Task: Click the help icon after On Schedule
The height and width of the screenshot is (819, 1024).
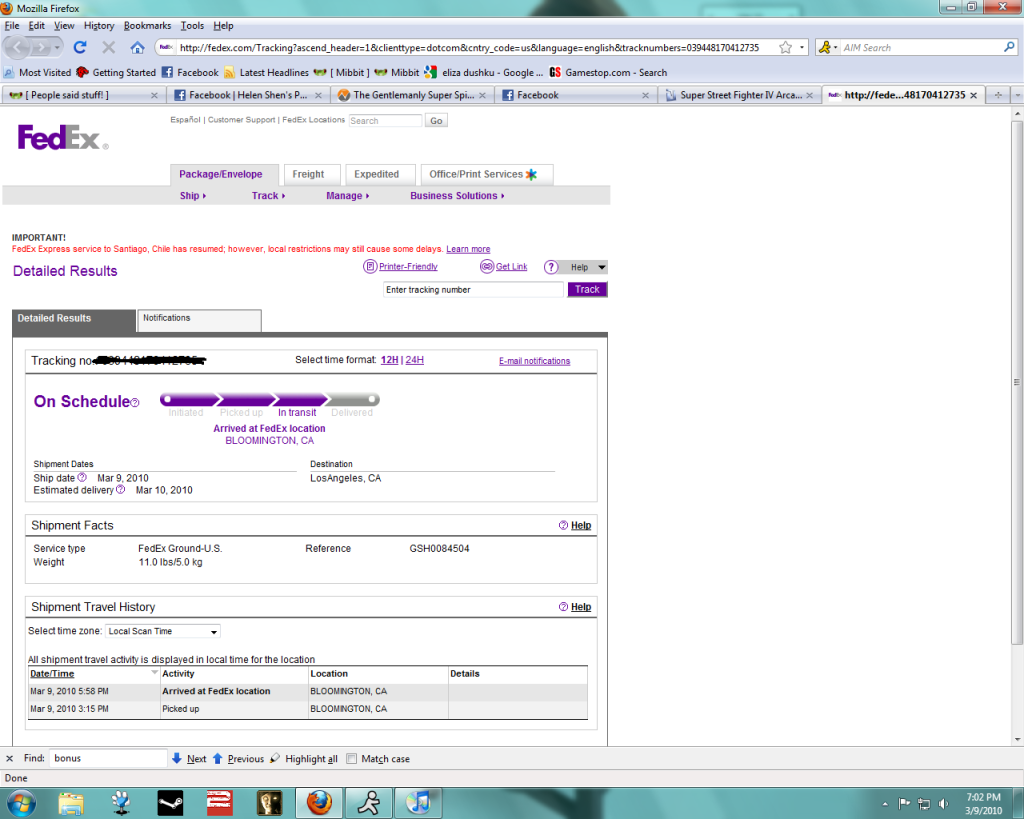Action: 135,403
